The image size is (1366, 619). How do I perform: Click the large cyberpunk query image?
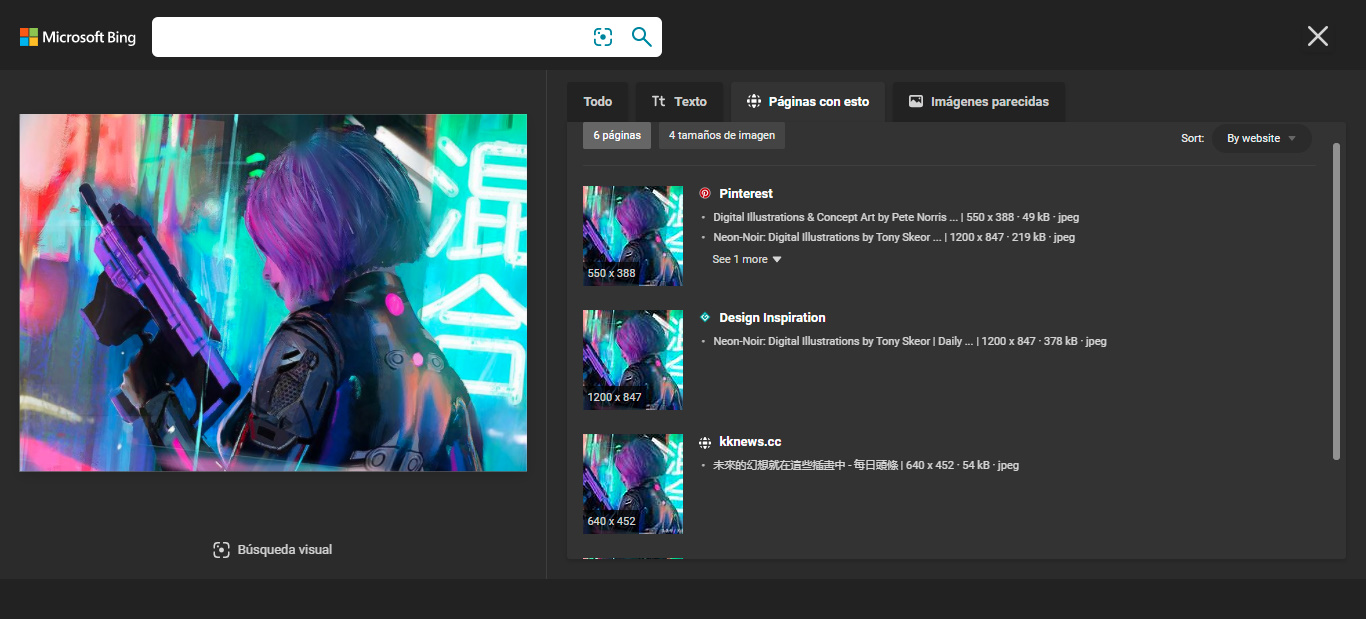coord(273,293)
